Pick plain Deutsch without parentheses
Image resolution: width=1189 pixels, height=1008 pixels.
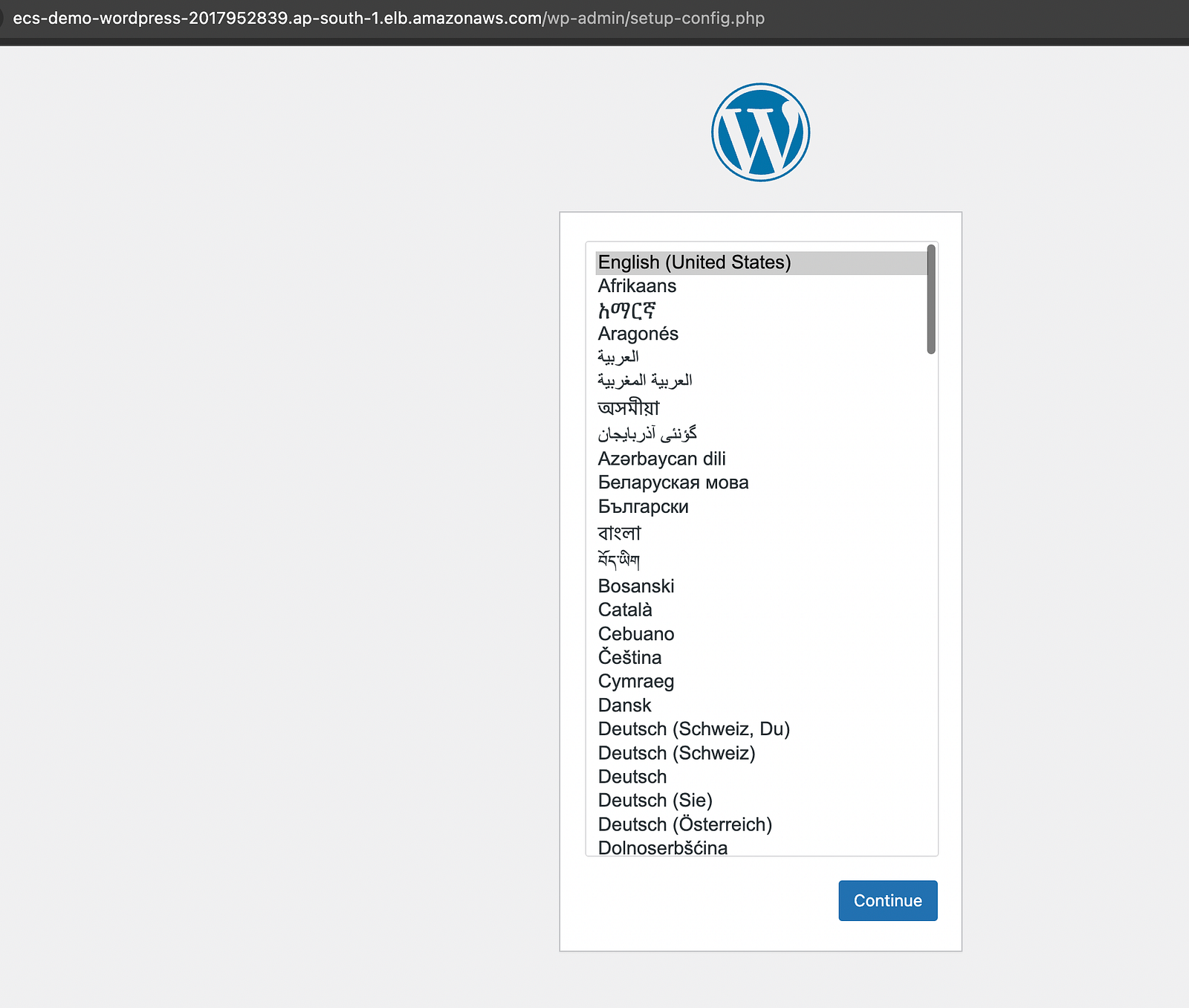(x=761, y=777)
